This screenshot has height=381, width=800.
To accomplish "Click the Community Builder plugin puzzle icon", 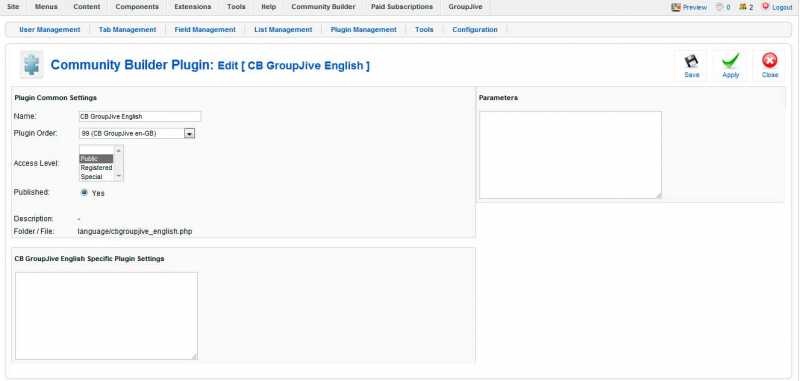I will click(32, 65).
